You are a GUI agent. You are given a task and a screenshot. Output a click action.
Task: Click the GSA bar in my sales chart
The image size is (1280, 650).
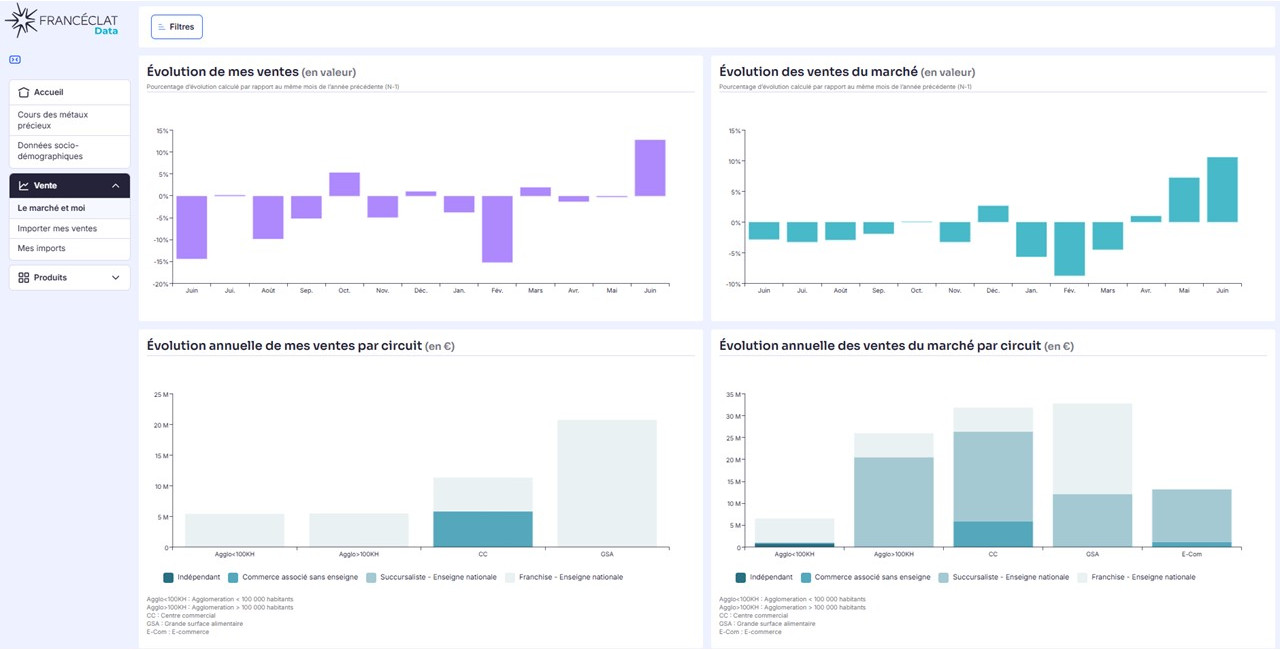[607, 483]
